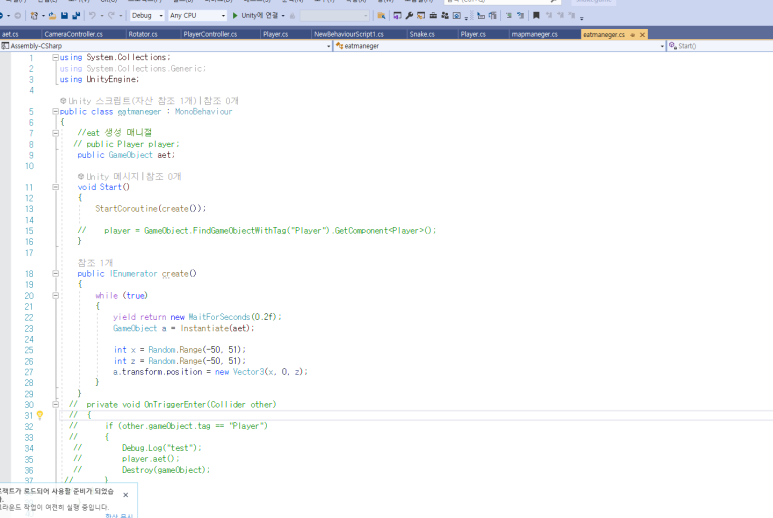Click the toolbar icon between the wrench and toolbox
Screen dimensions: 773x518
click(421, 16)
